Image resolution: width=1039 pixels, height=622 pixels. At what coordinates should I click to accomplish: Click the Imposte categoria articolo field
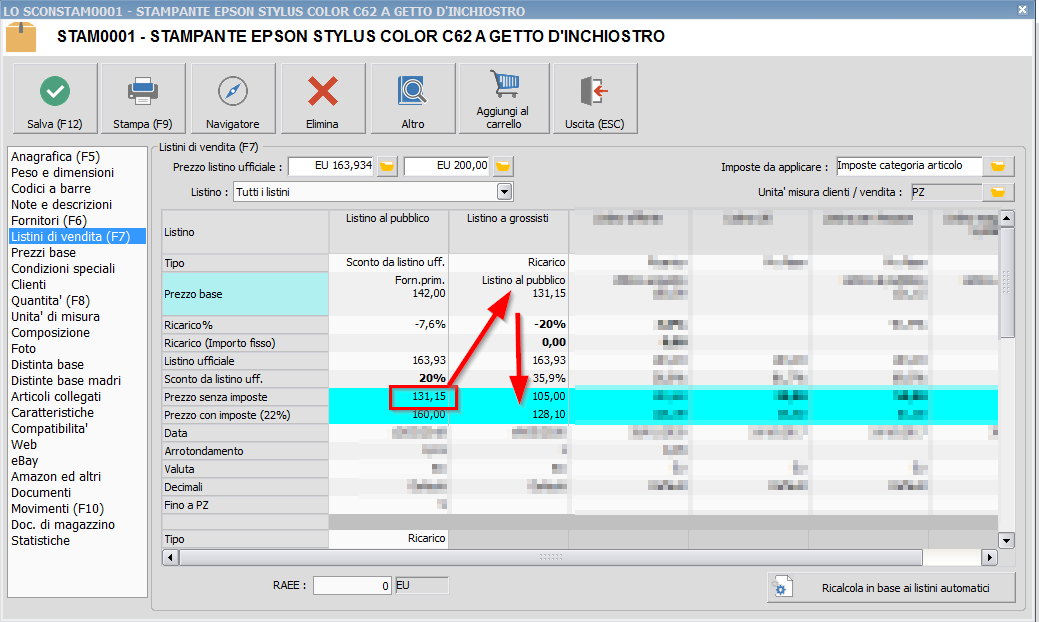[x=908, y=166]
